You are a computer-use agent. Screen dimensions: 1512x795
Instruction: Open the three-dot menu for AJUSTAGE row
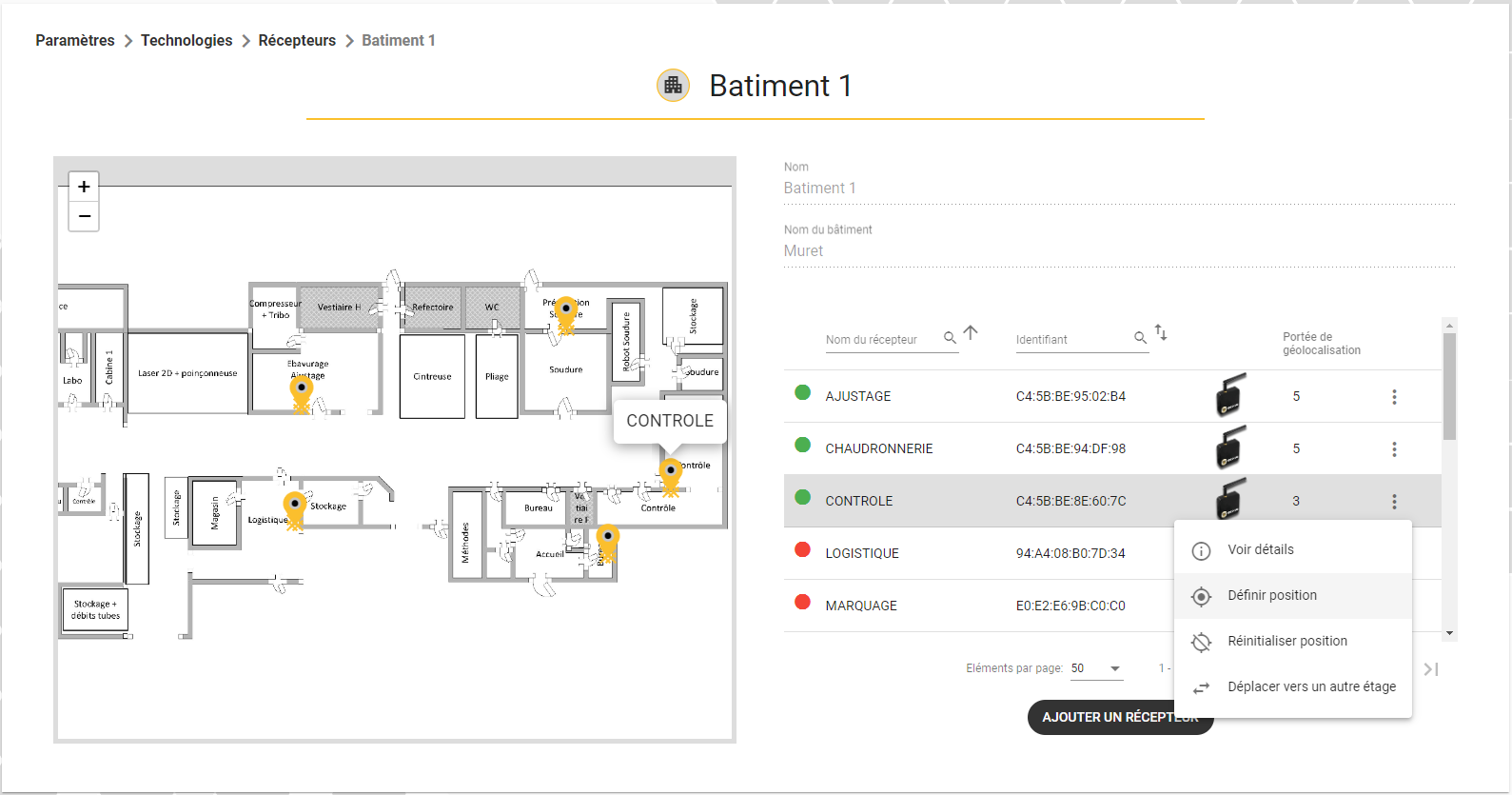pyautogui.click(x=1394, y=397)
